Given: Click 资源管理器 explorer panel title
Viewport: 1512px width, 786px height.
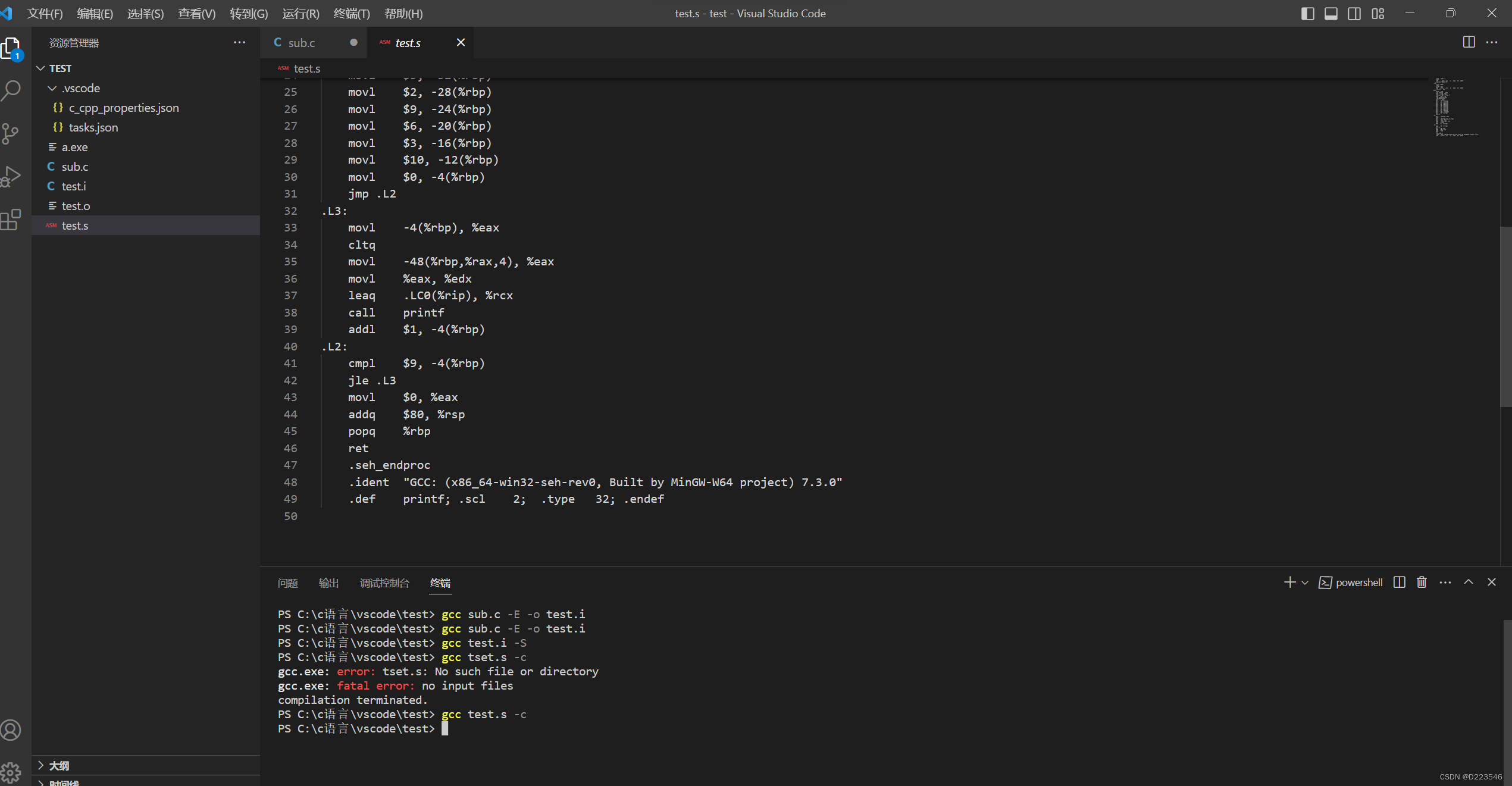Looking at the screenshot, I should [74, 42].
